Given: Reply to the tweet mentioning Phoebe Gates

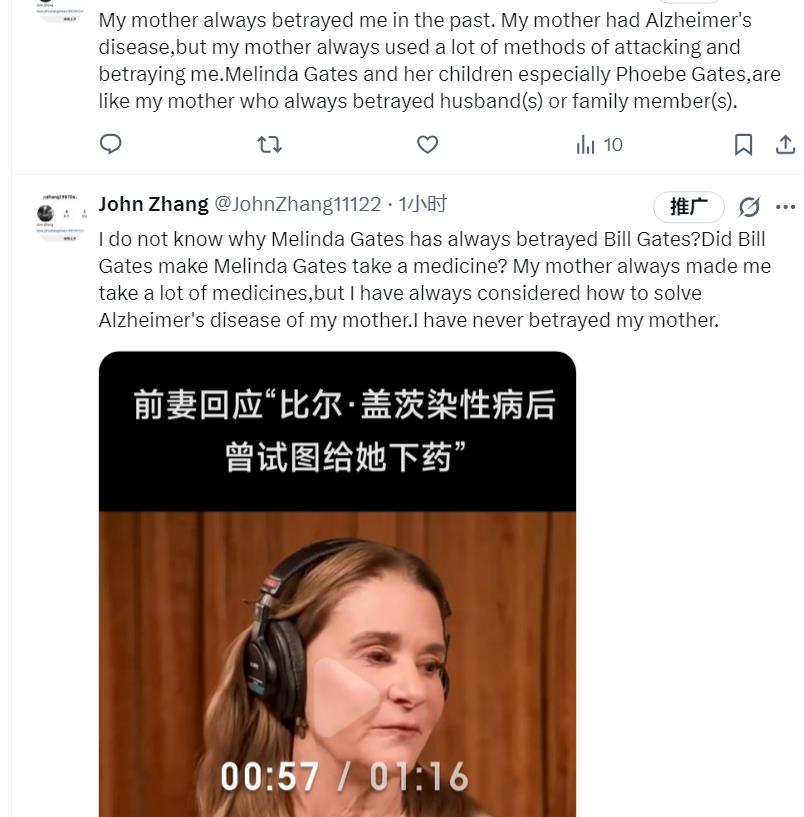Looking at the screenshot, I should click(x=110, y=144).
